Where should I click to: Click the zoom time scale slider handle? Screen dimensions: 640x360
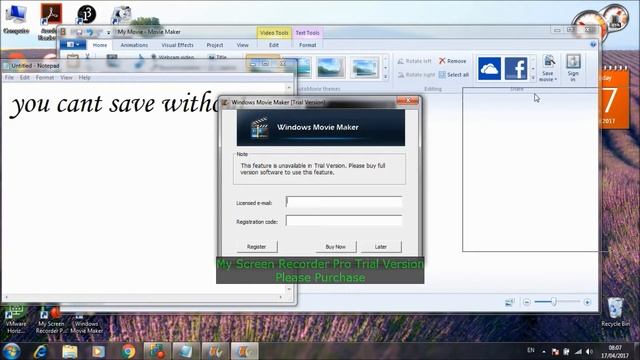point(554,302)
